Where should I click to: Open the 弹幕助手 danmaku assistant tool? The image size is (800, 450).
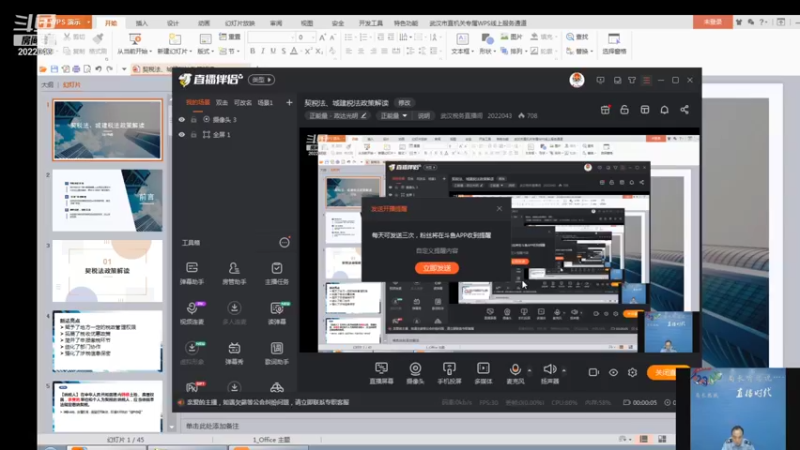tap(192, 273)
